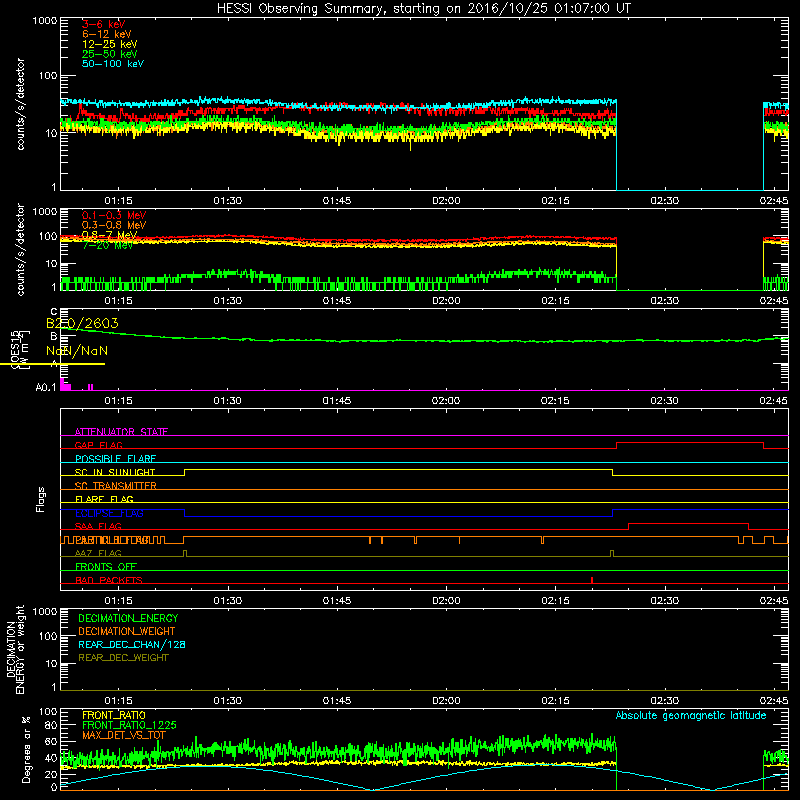Click the SAA_FLAG label
The height and width of the screenshot is (800, 800).
click(x=98, y=526)
